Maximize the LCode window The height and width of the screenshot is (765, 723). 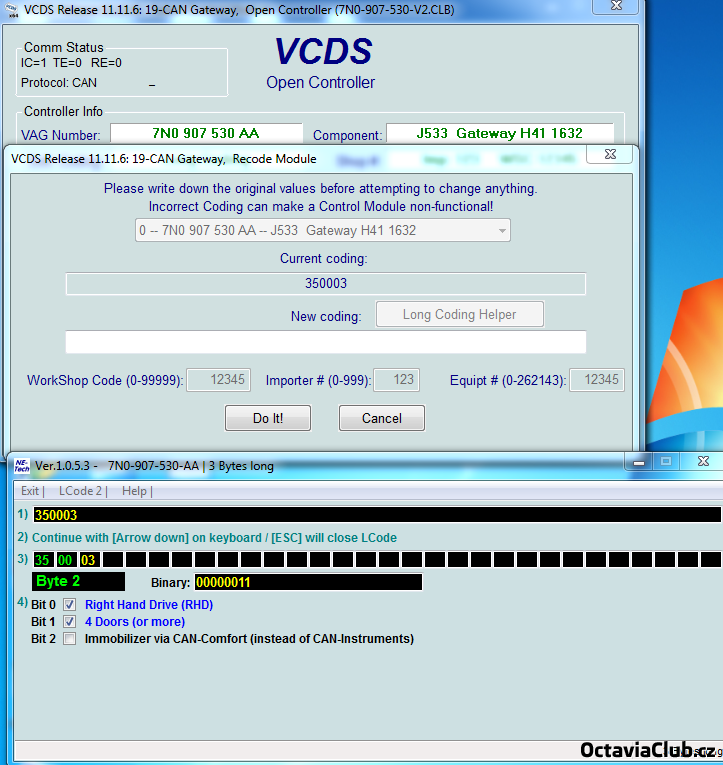665,462
